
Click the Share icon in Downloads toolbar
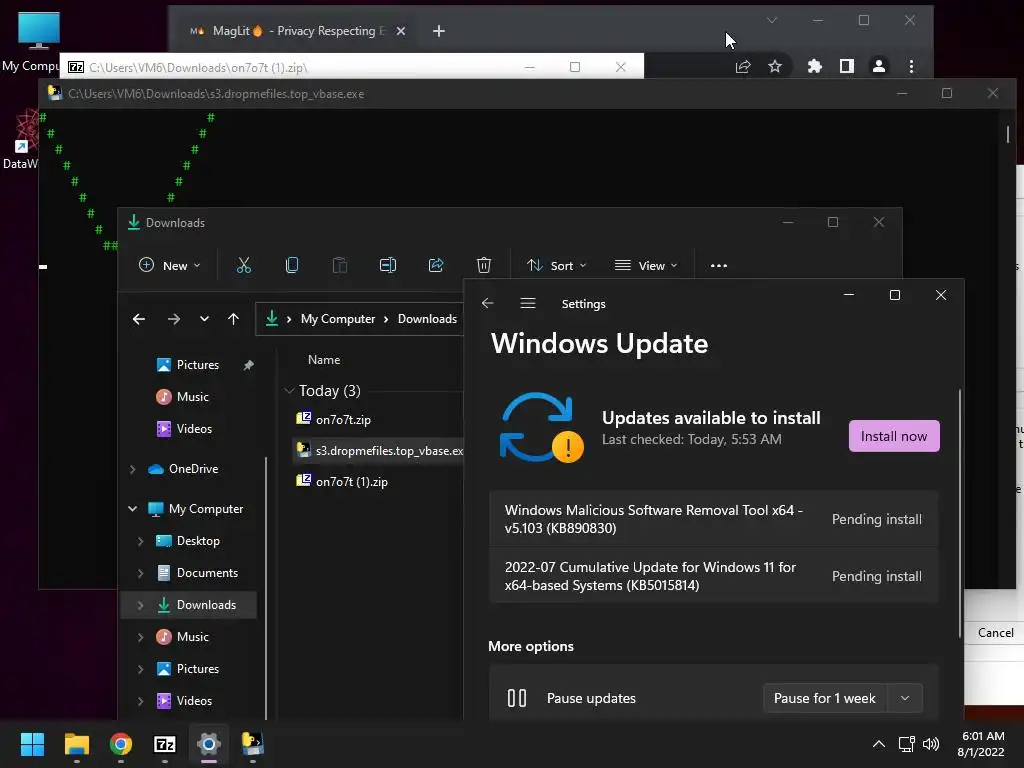pos(436,265)
